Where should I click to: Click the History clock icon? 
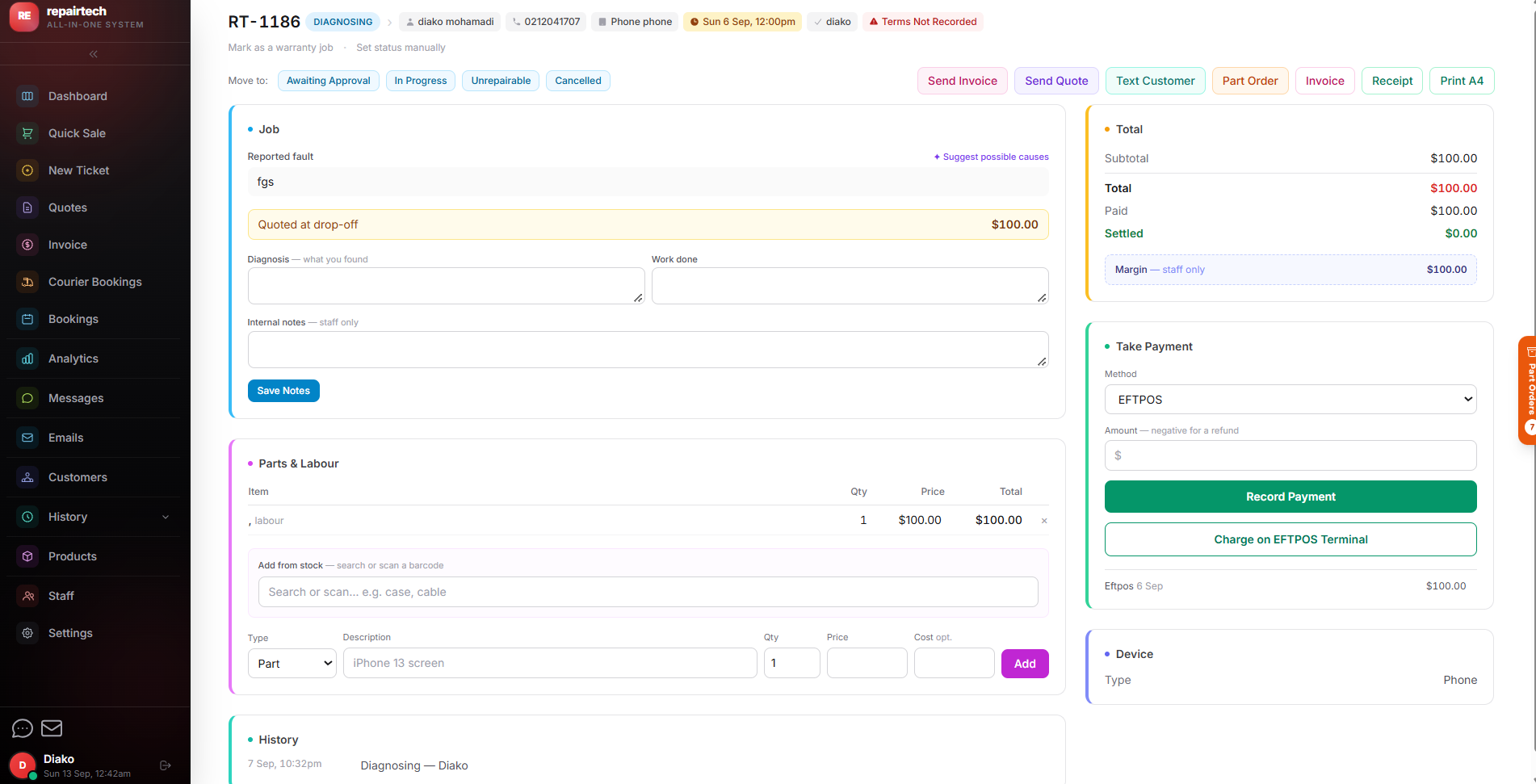tap(27, 517)
